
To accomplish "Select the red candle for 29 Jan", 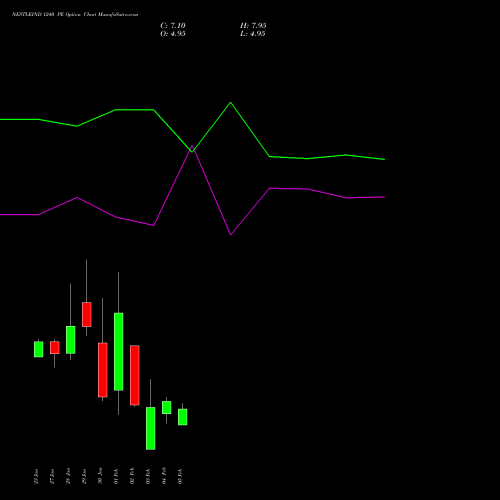I will point(87,314).
